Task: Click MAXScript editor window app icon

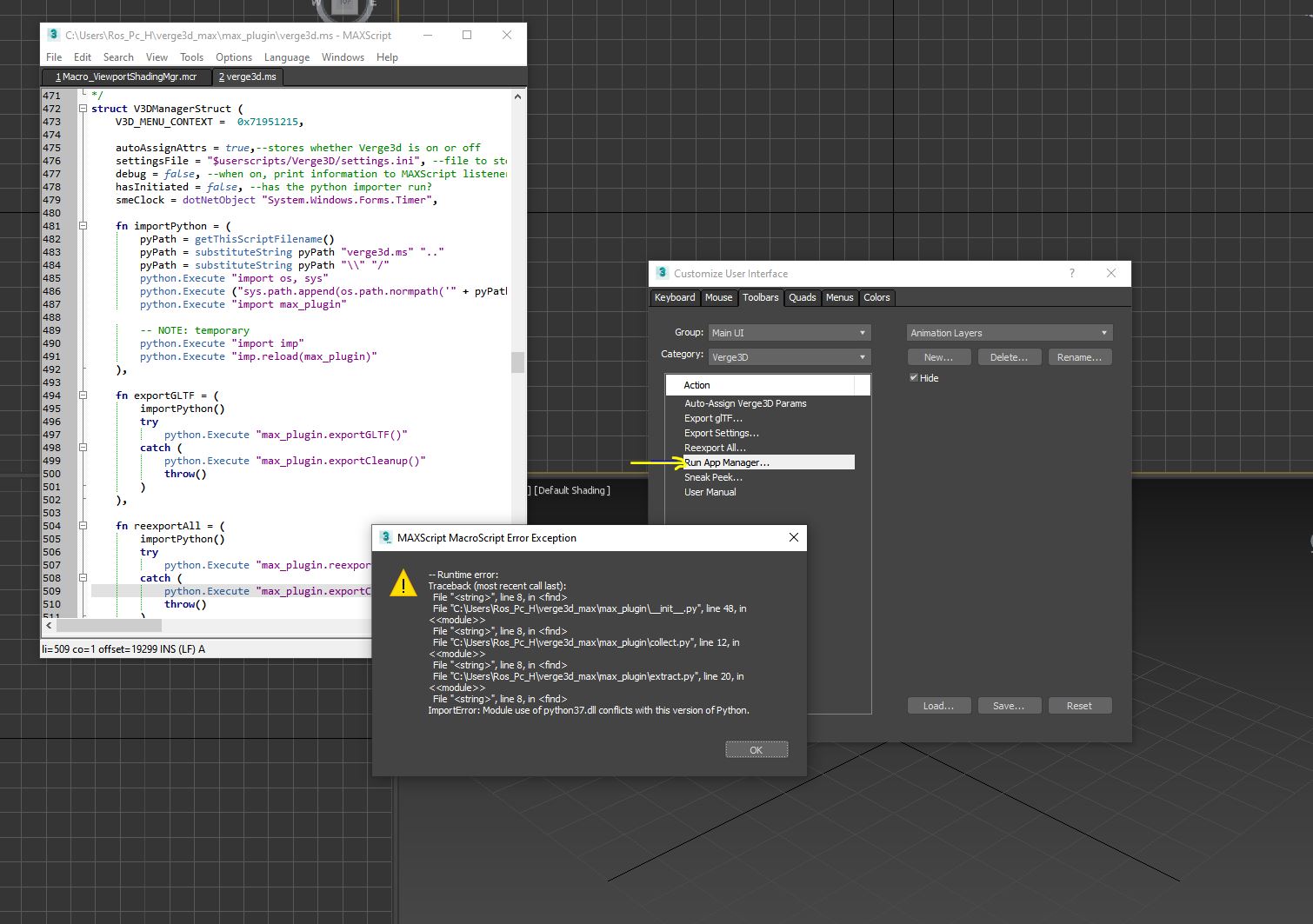Action: coord(54,35)
